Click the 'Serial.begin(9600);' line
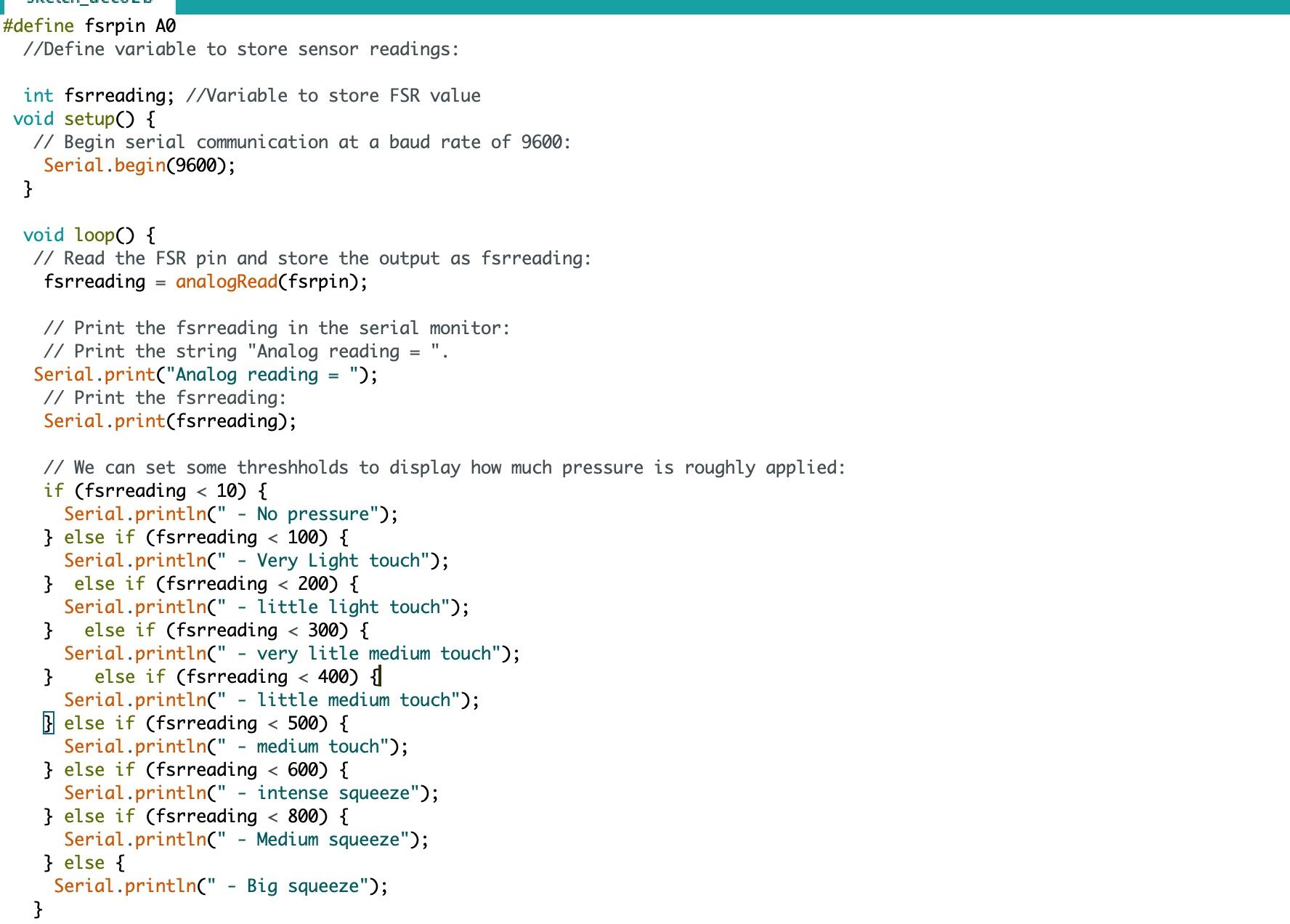 [139, 166]
